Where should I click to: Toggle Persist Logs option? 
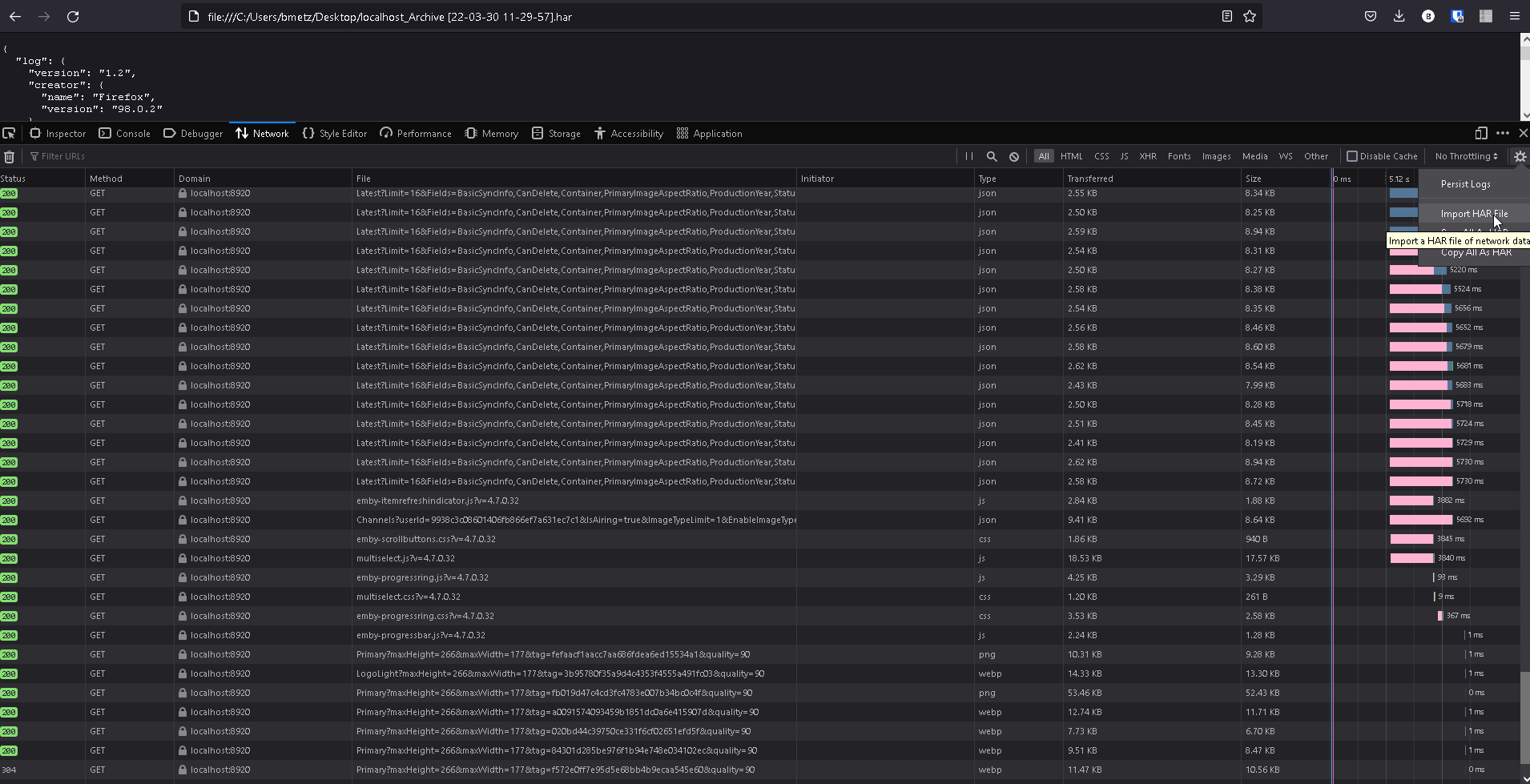point(1465,184)
